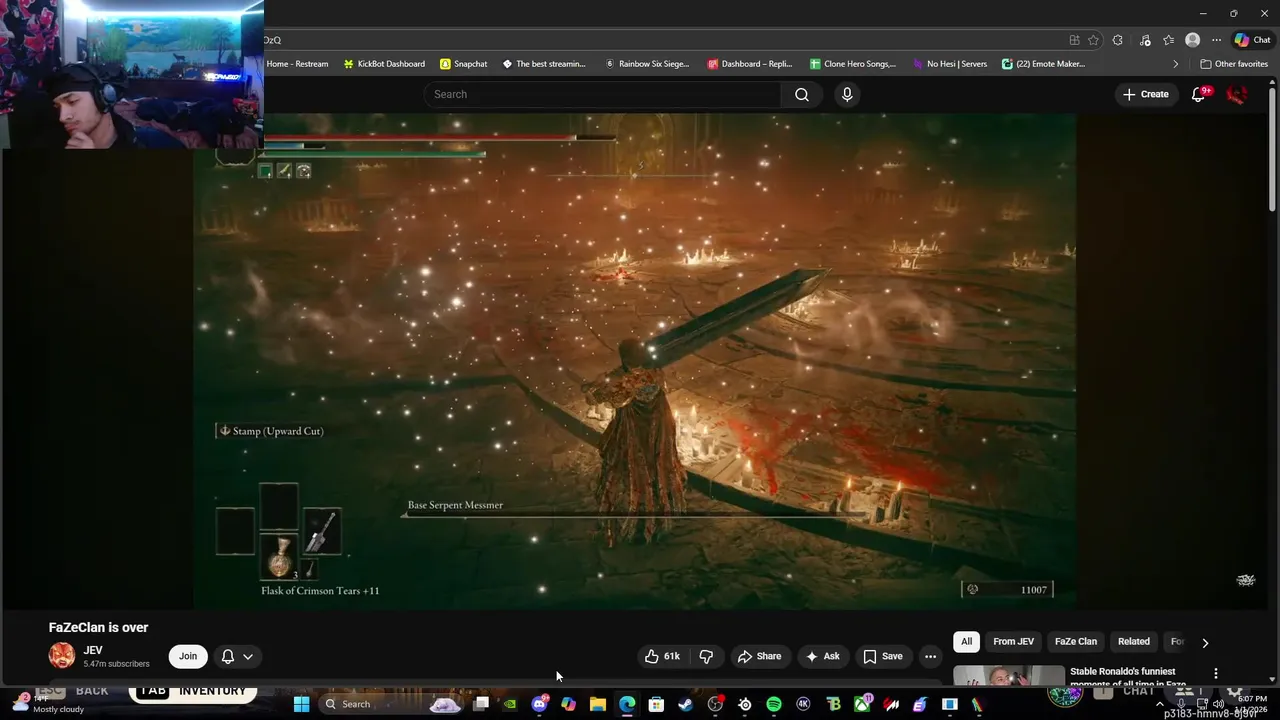The width and height of the screenshot is (1280, 720).
Task: Open browser extensions puzzle icon
Action: point(1118,40)
